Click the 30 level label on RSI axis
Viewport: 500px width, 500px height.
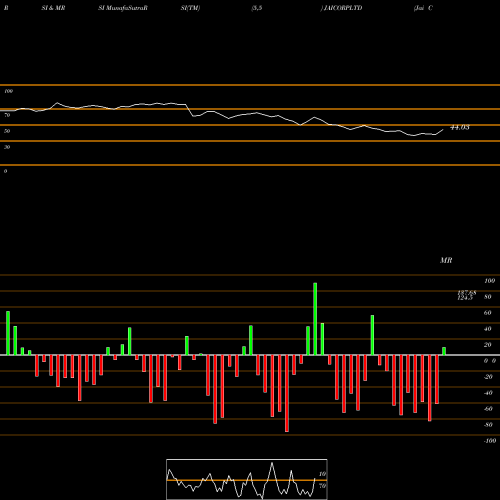point(7,147)
